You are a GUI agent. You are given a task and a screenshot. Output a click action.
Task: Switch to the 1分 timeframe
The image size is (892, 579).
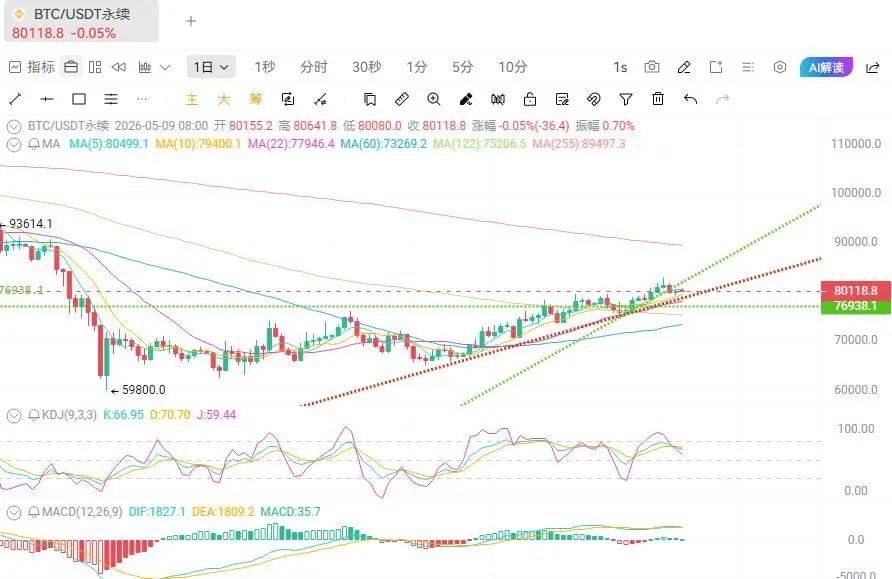(x=416, y=67)
